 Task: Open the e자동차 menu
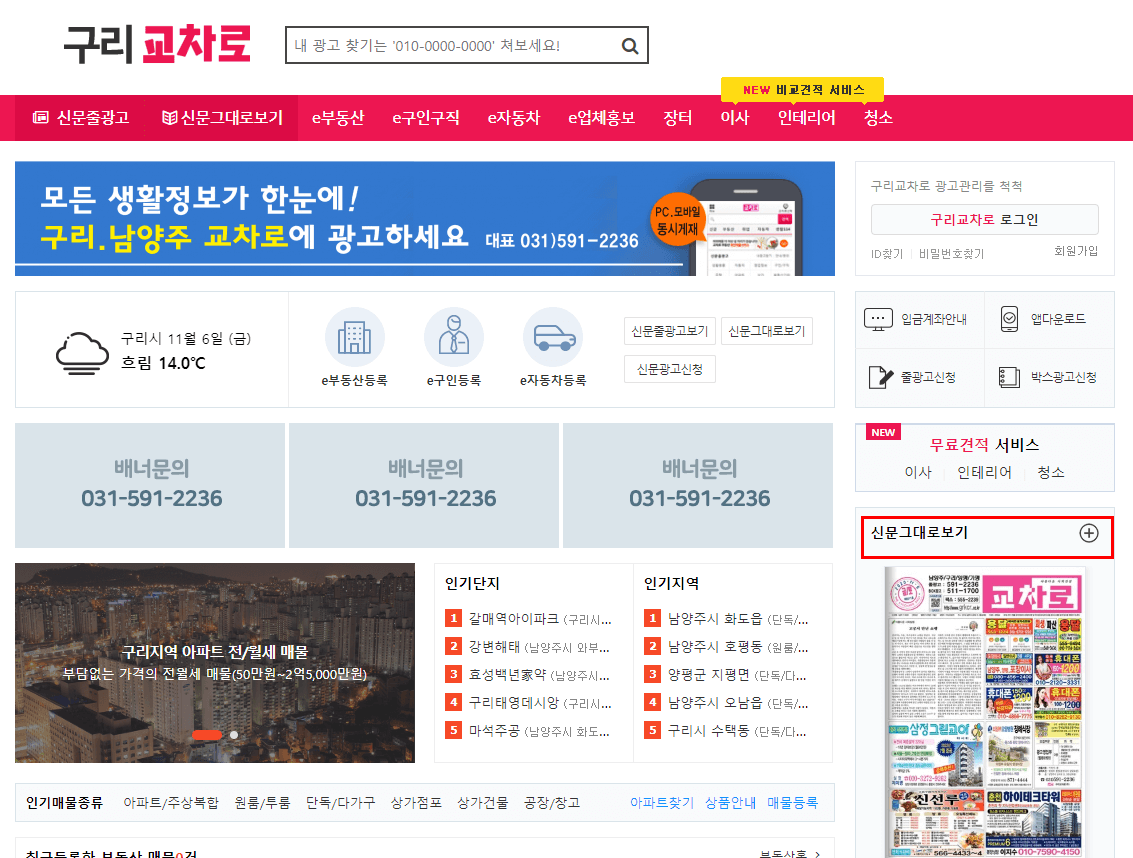514,117
